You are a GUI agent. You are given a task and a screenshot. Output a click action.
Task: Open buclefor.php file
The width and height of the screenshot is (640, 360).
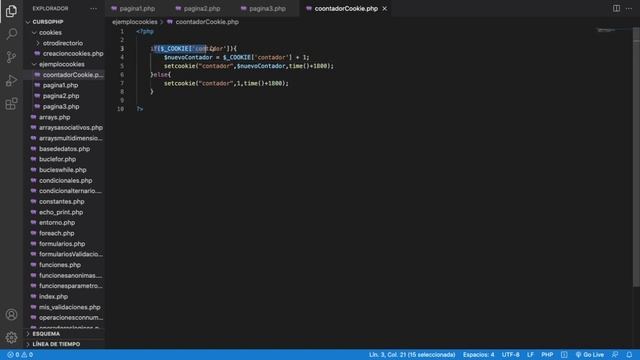[58, 159]
